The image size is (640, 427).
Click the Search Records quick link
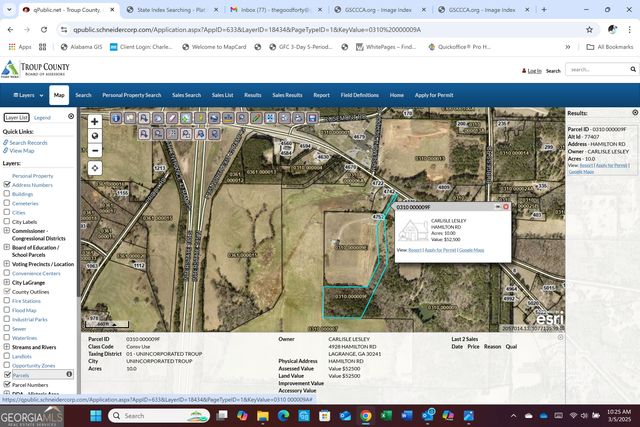[x=28, y=142]
